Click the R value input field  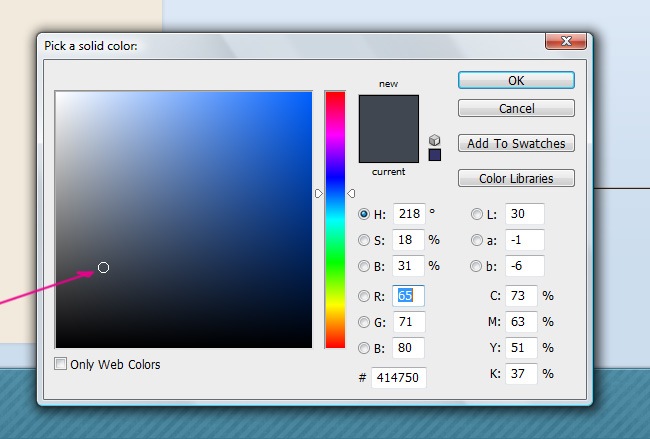point(409,296)
